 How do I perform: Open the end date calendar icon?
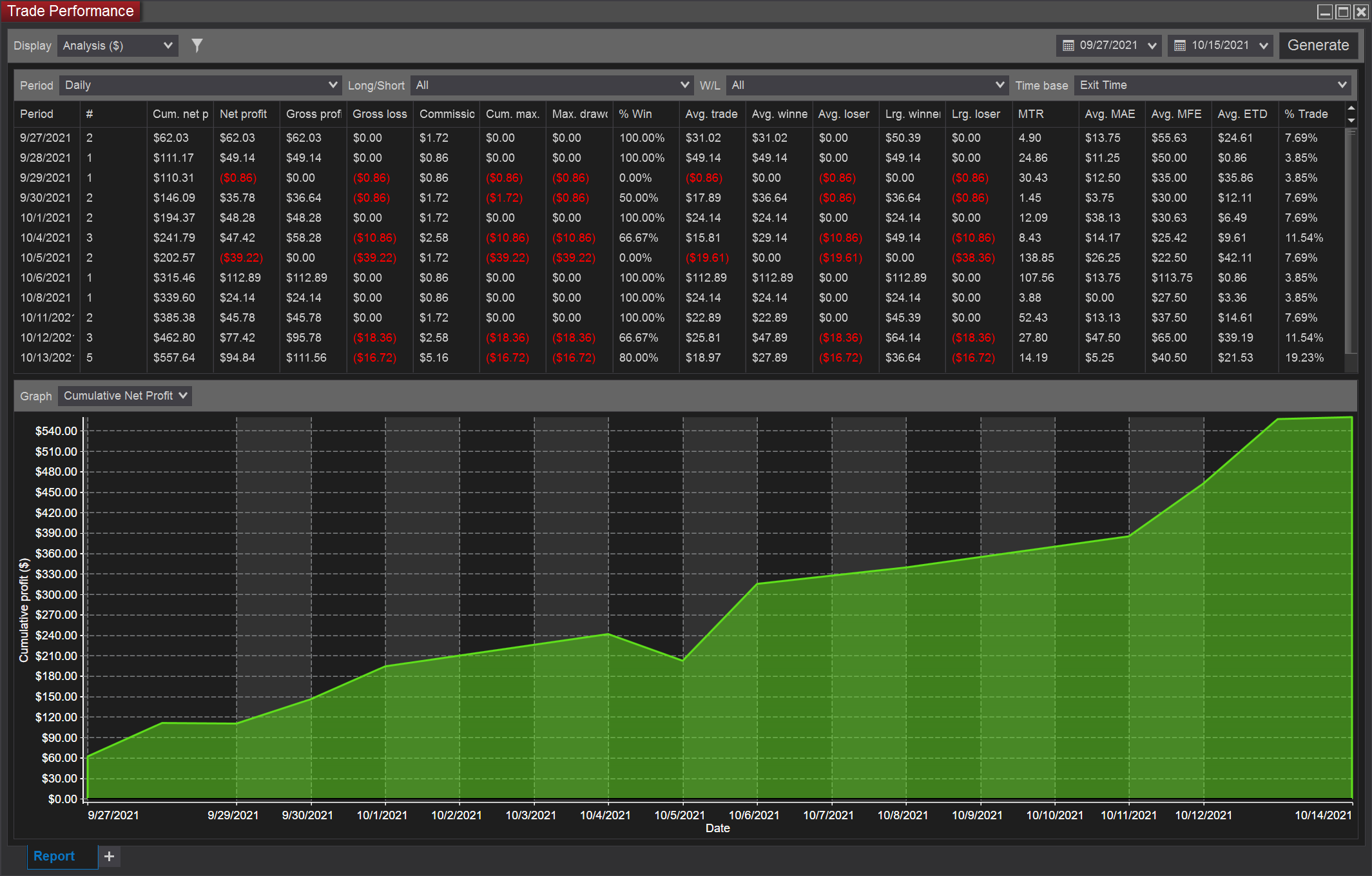pyautogui.click(x=1179, y=46)
